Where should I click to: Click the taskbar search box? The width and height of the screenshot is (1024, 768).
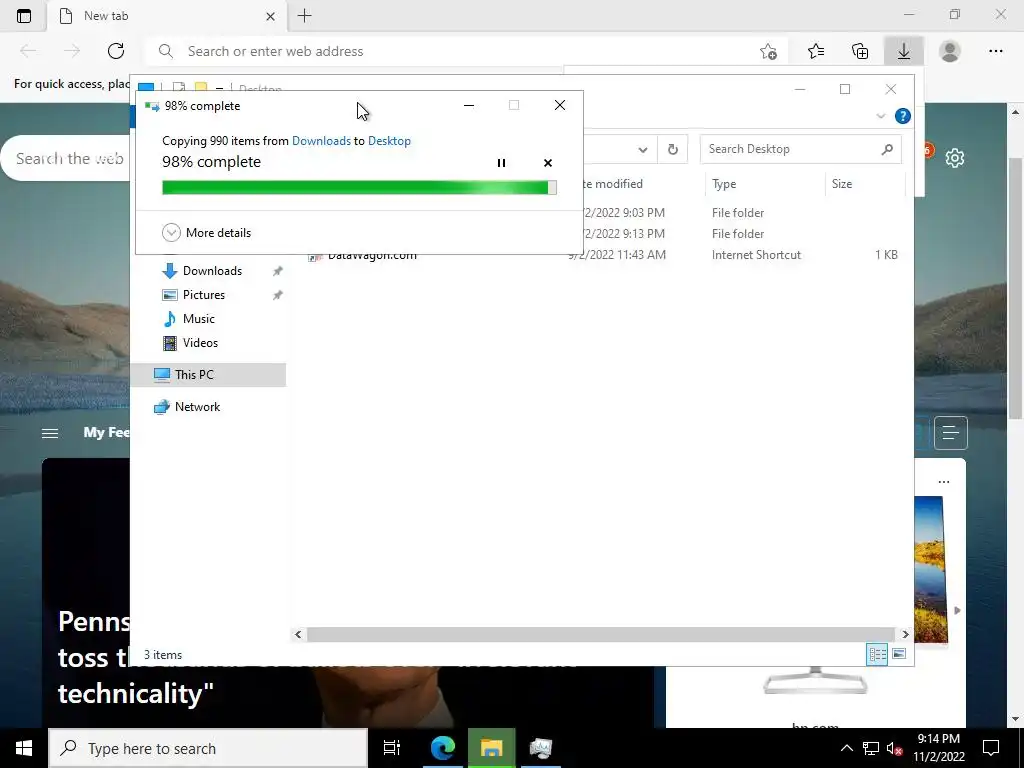click(x=208, y=748)
